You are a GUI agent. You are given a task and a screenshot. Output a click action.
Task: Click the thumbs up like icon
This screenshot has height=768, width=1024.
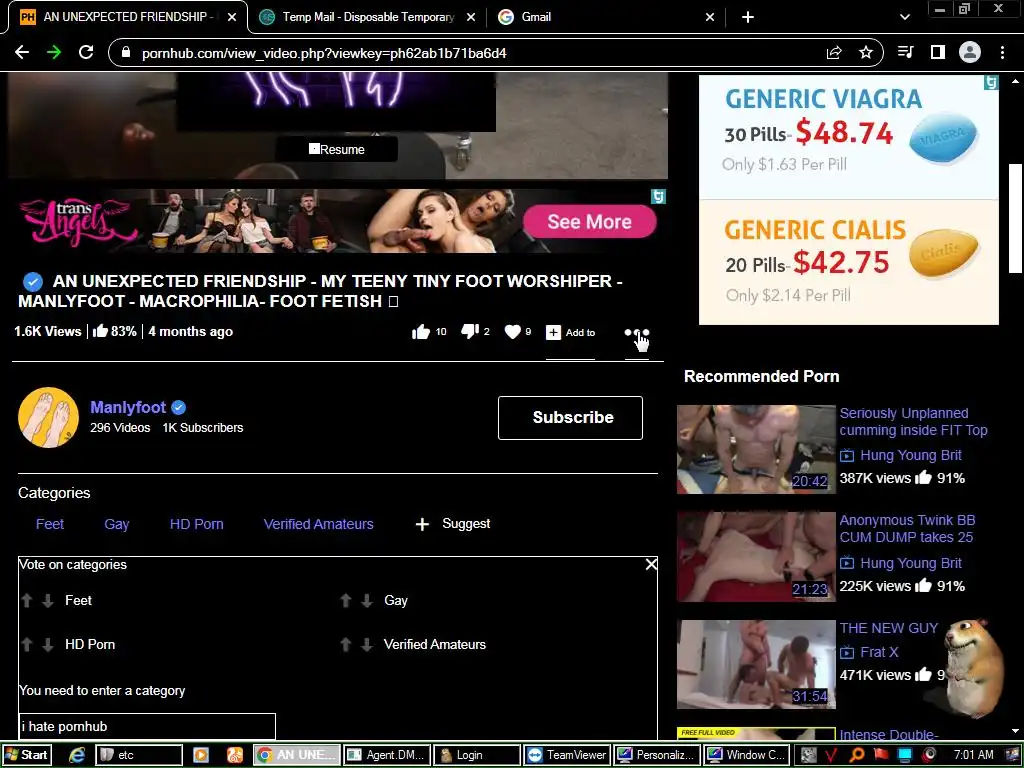pyautogui.click(x=421, y=332)
